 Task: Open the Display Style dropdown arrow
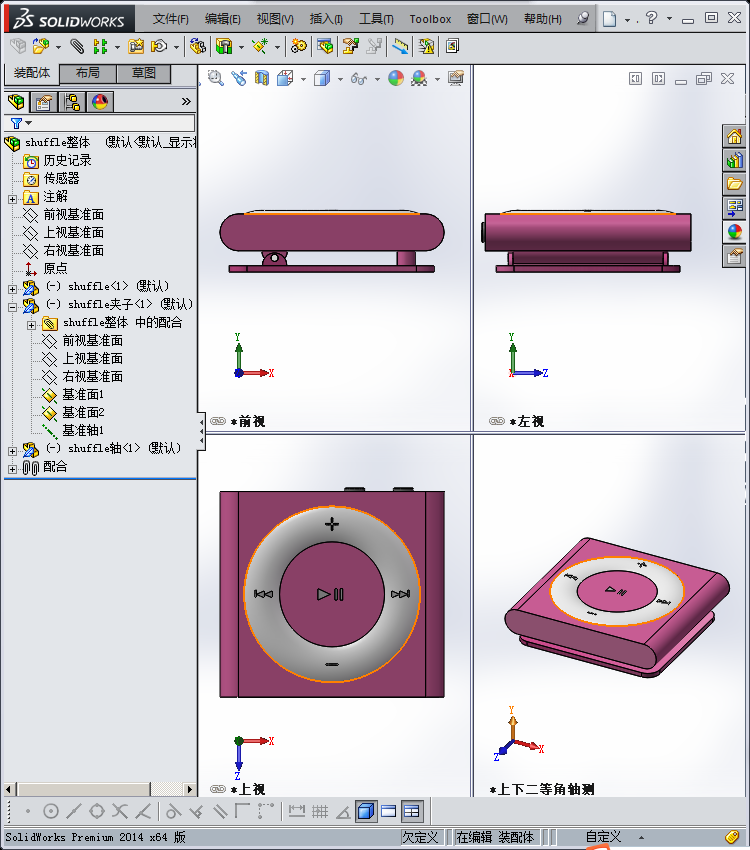coord(340,79)
